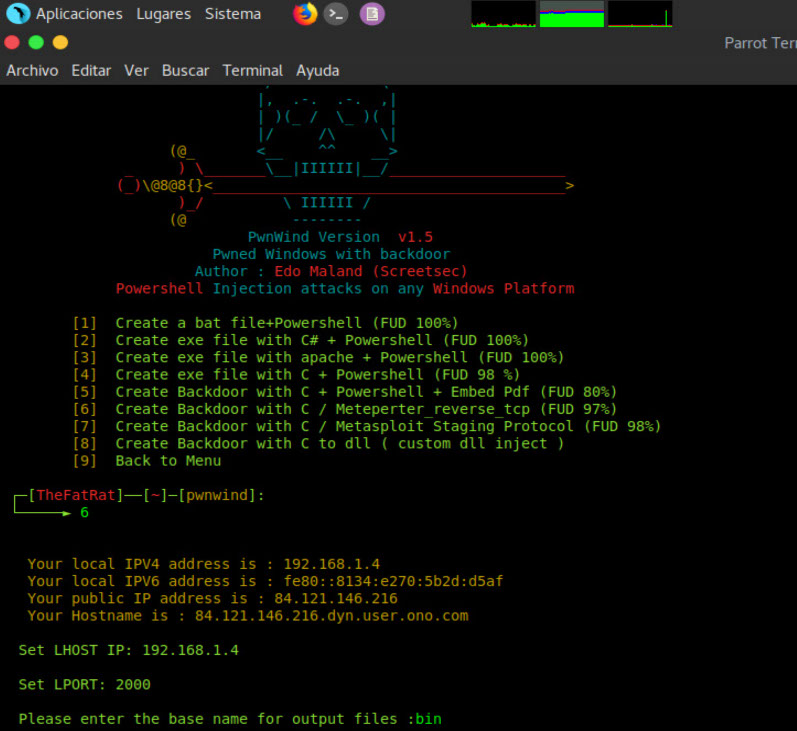
Task: Open the Aplicaciones menu
Action: [79, 14]
